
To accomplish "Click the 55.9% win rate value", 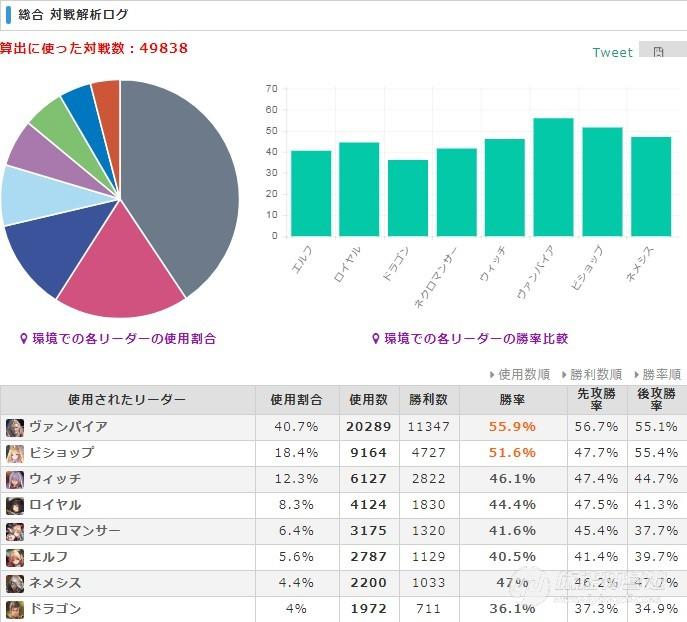I will 512,427.
